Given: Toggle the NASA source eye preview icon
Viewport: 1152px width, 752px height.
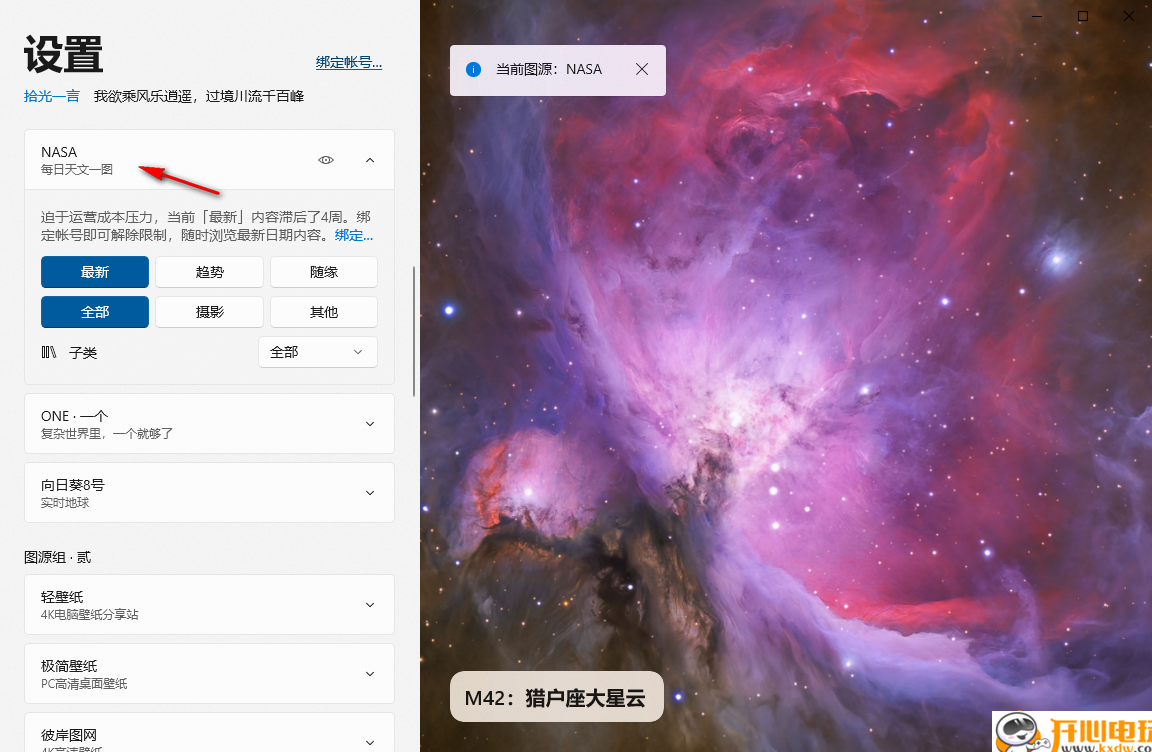Looking at the screenshot, I should [325, 159].
